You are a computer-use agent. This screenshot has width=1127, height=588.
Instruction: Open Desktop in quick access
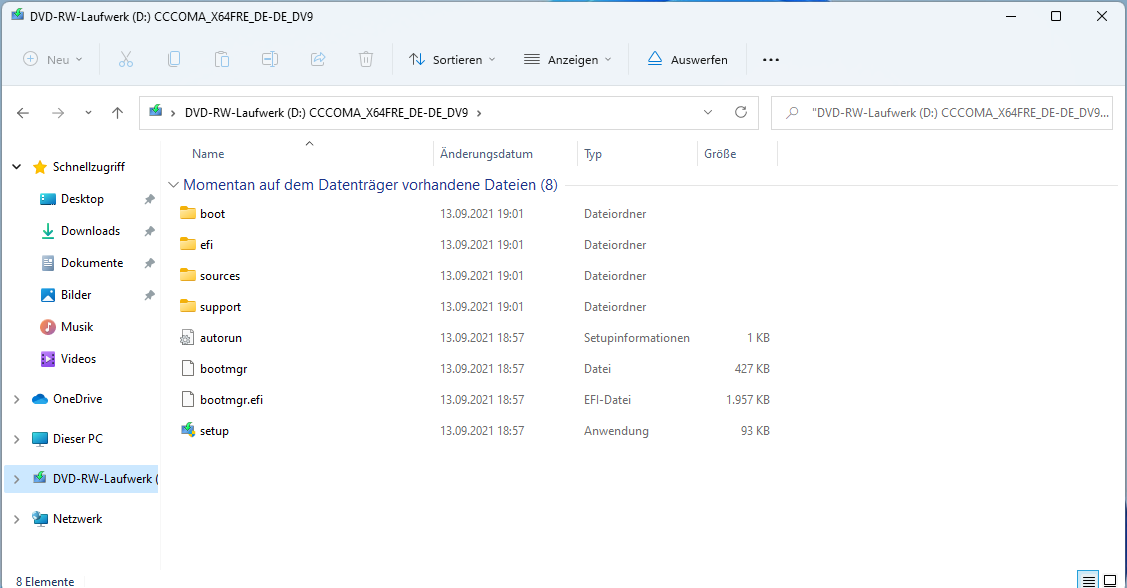click(82, 199)
